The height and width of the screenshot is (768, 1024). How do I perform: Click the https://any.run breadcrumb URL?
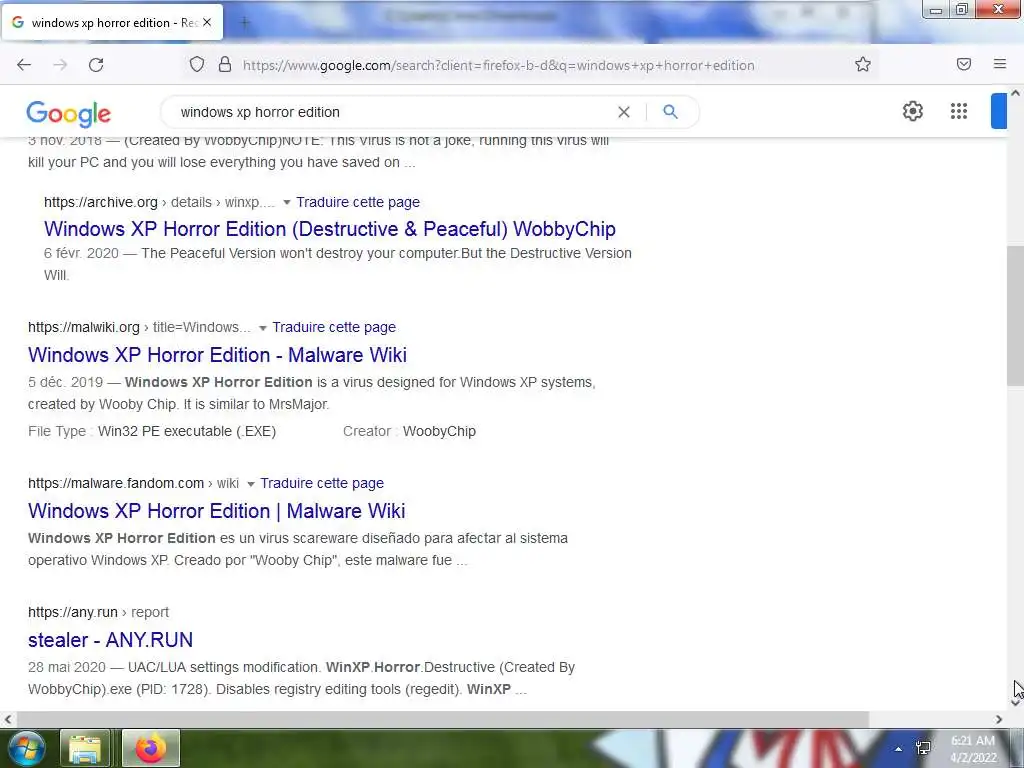72,613
